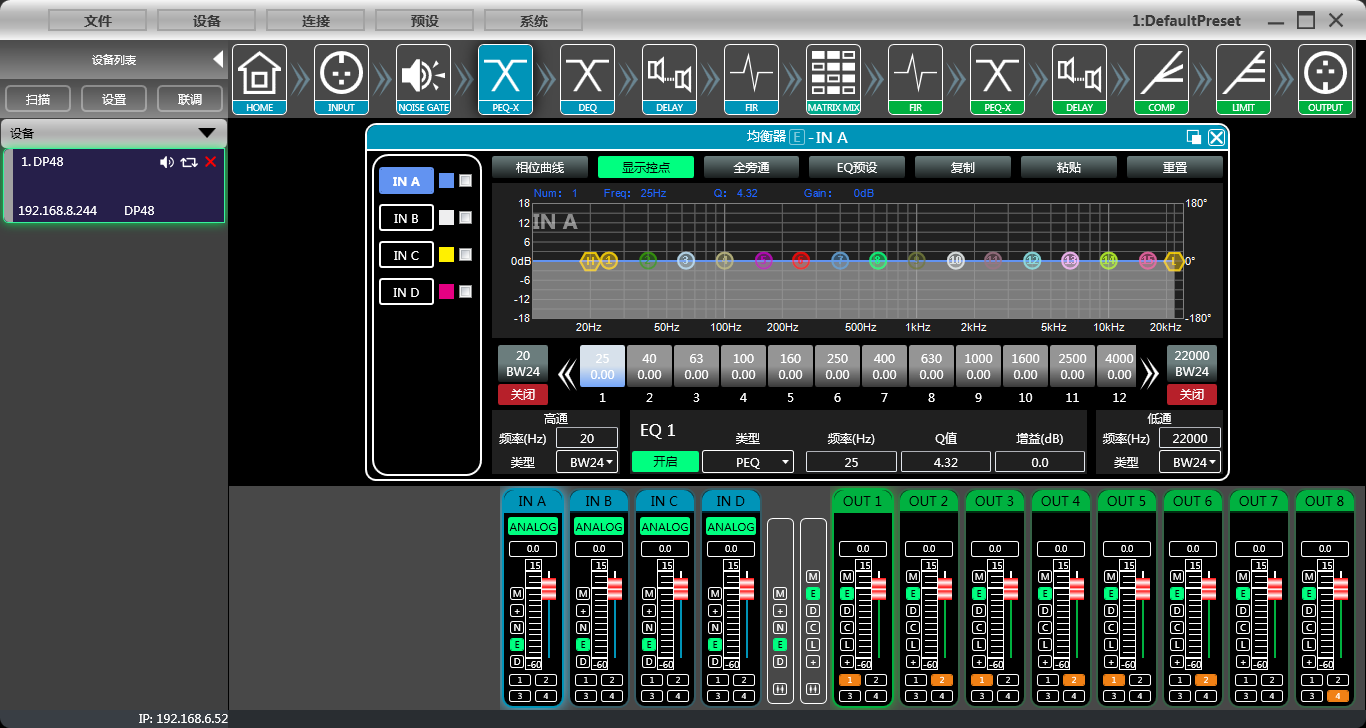Select the 1000 Hz band button number 9

(x=978, y=366)
